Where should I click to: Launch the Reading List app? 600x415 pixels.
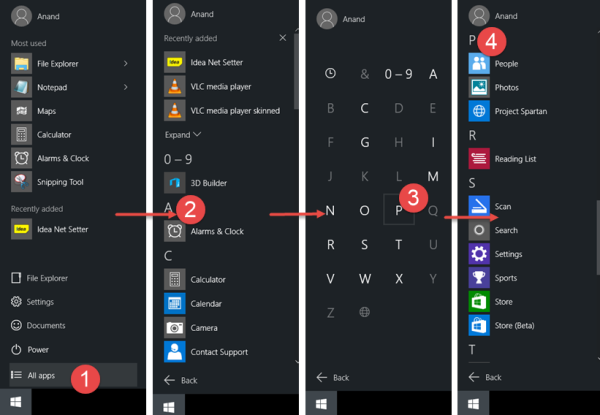[502, 159]
